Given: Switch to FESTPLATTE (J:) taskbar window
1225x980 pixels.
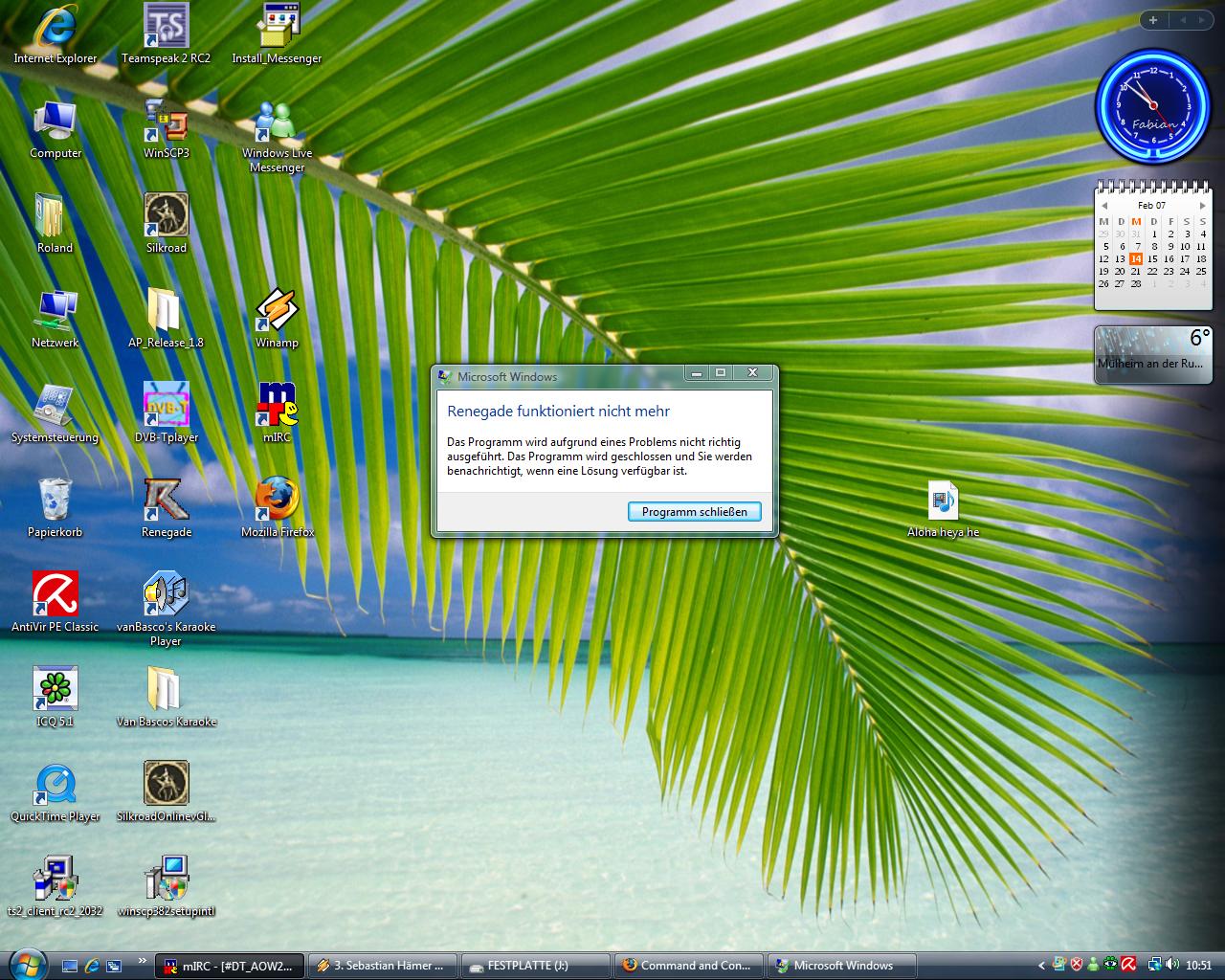Looking at the screenshot, I should pos(534,966).
